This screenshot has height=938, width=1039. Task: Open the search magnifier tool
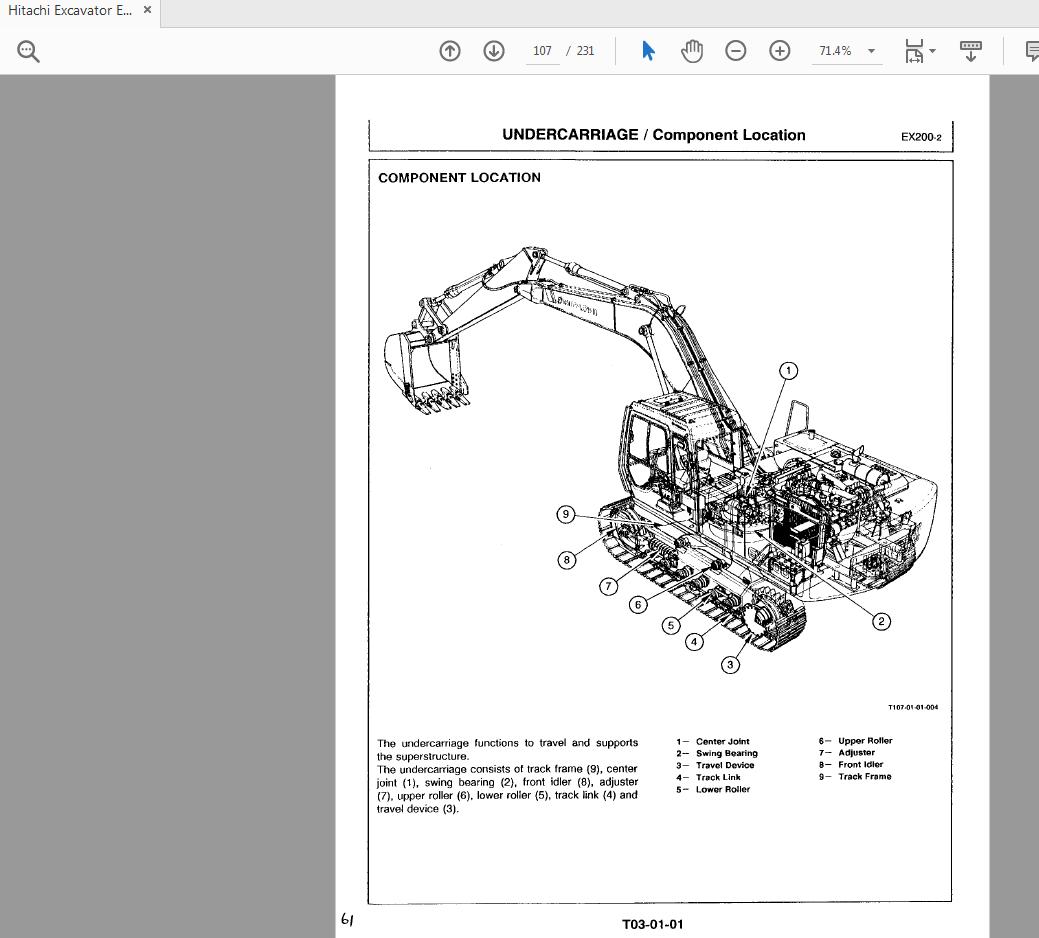pyautogui.click(x=27, y=50)
